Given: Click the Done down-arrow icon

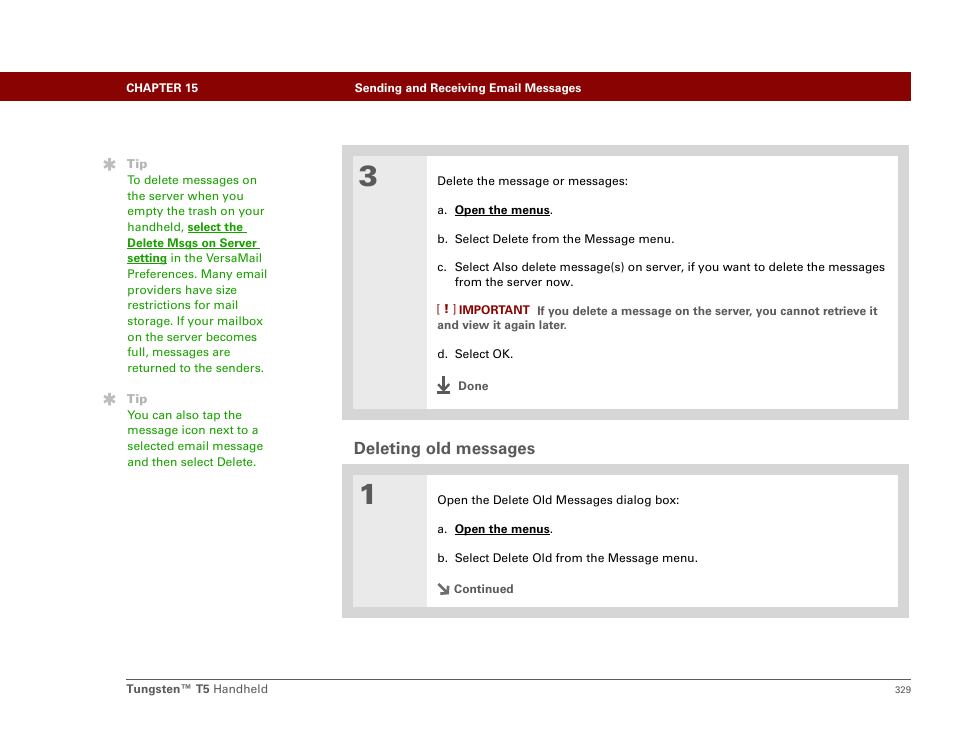Looking at the screenshot, I should point(444,385).
